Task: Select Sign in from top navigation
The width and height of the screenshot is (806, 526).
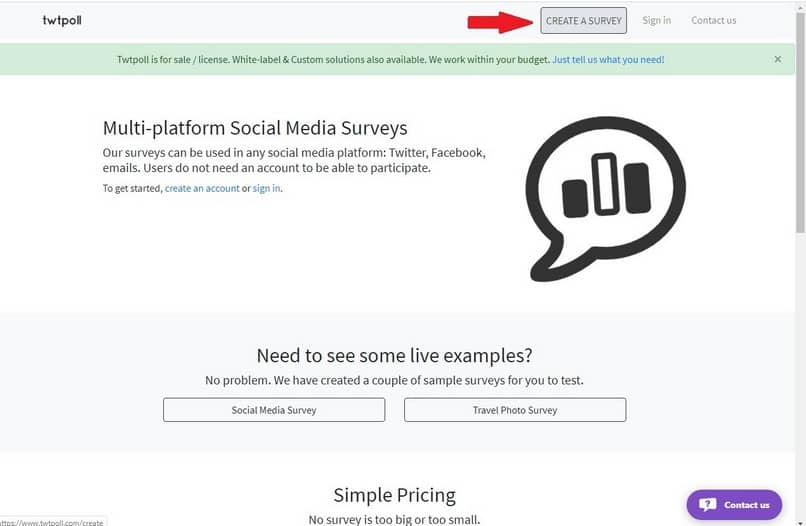Action: (656, 21)
